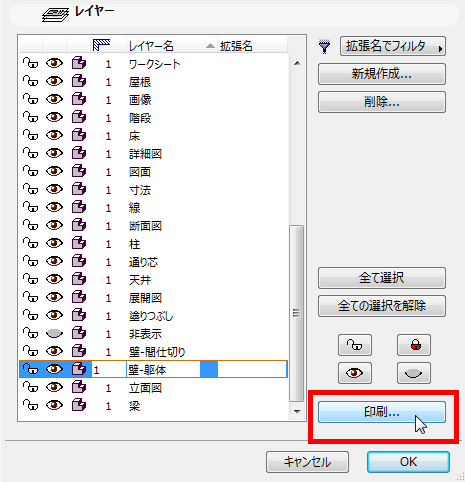Image resolution: width=465 pixels, height=482 pixels.
Task: Toggle visibility of 寸法 layer
Action: [x=54, y=189]
